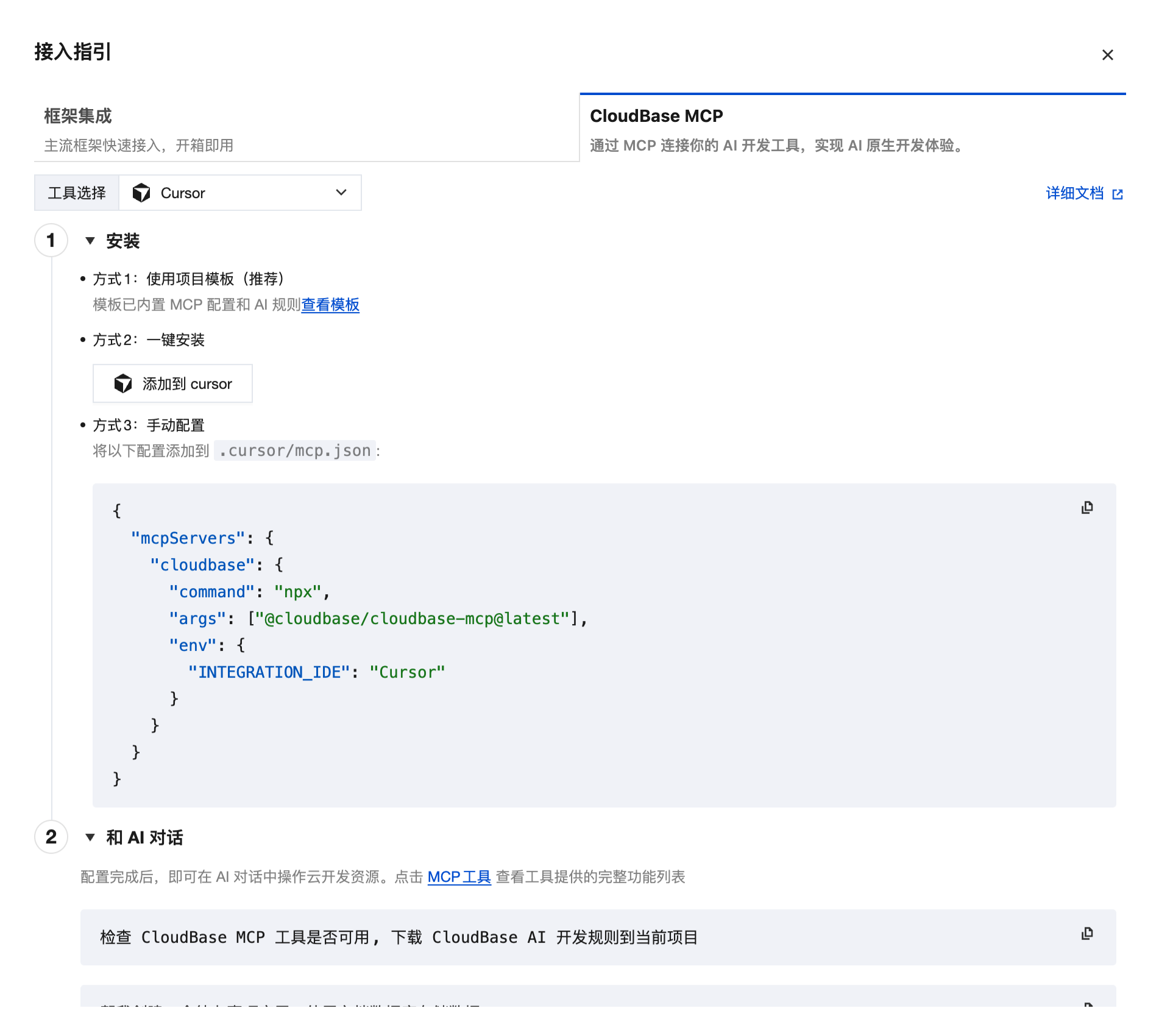Close the 接入指引 dialog
1159x1036 pixels.
(x=1107, y=55)
